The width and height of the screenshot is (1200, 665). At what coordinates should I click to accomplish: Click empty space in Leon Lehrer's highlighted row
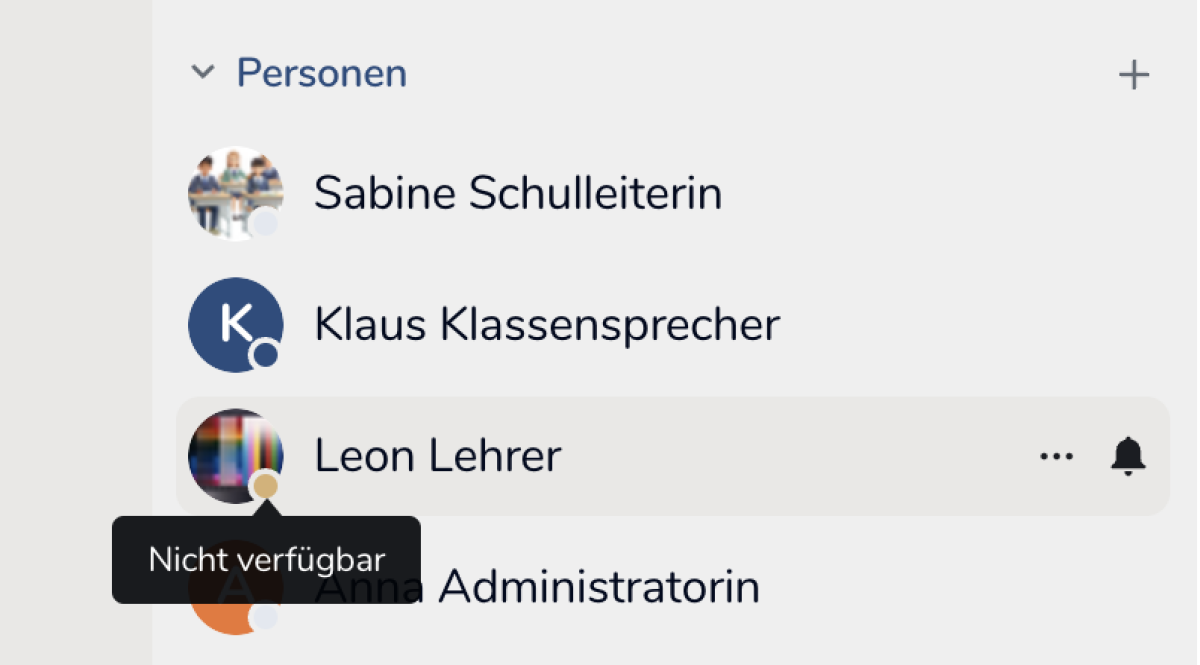800,456
